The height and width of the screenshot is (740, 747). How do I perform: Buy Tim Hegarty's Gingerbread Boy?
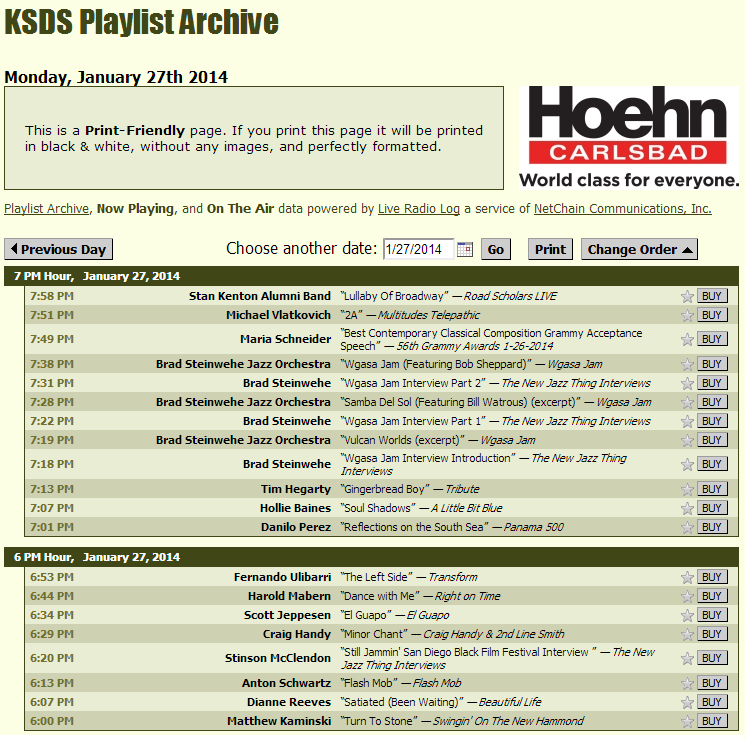[x=714, y=489]
